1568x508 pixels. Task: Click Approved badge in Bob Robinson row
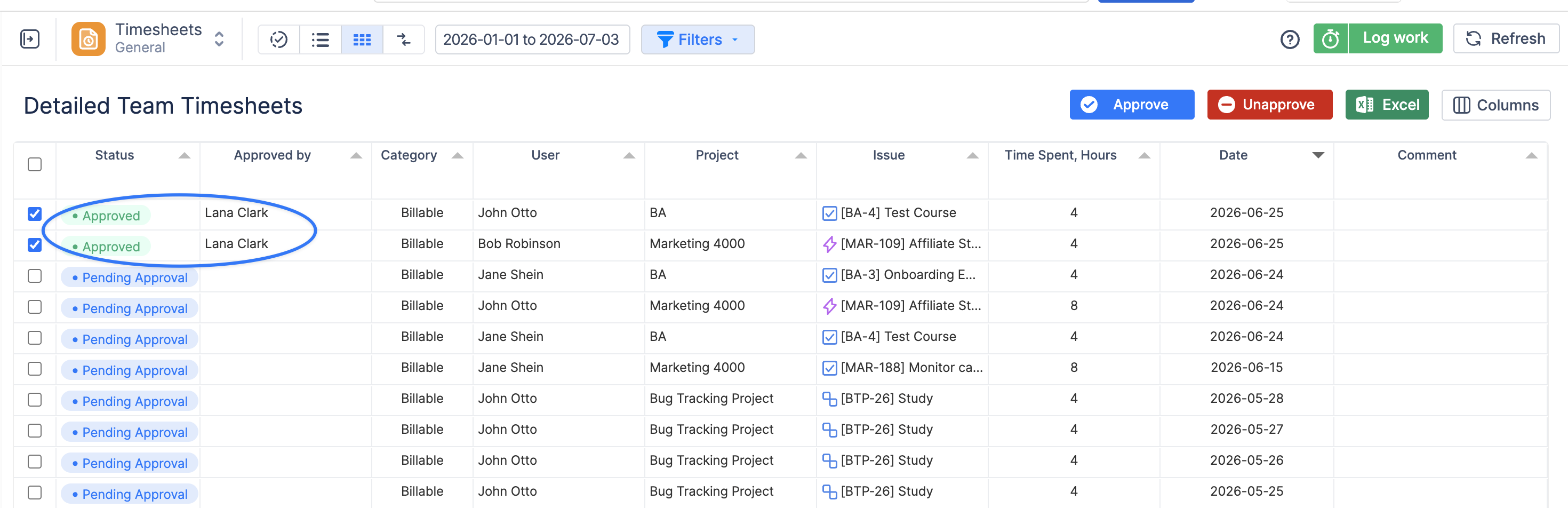106,247
